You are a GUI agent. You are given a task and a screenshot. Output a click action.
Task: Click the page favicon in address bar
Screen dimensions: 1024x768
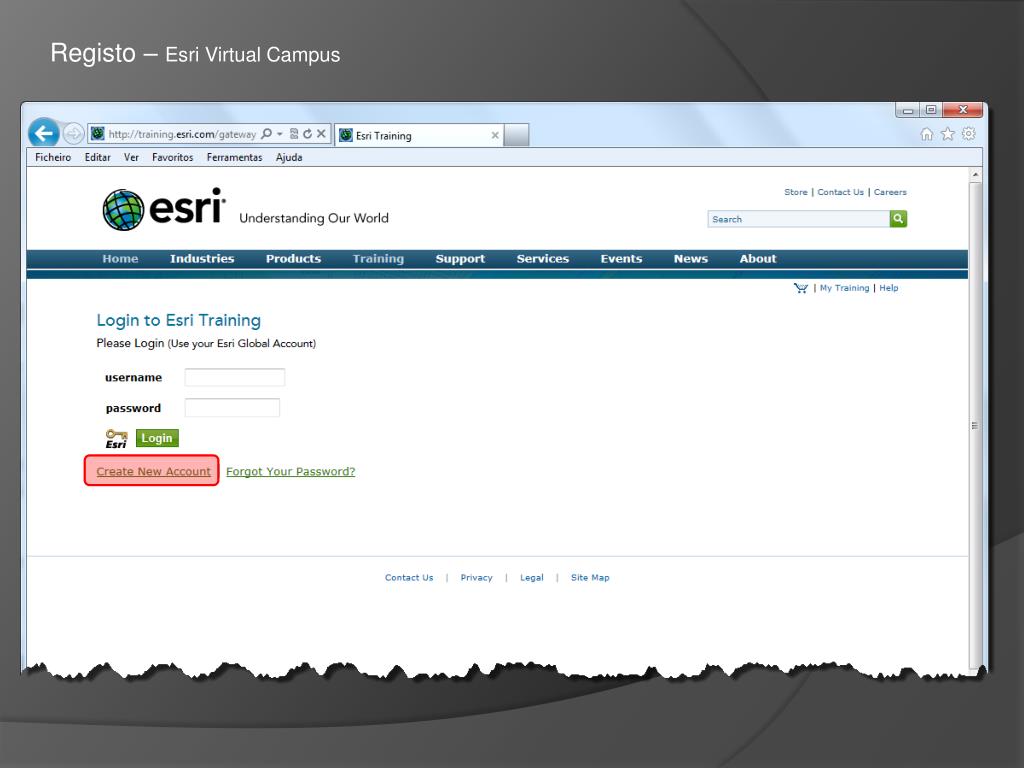tap(97, 134)
